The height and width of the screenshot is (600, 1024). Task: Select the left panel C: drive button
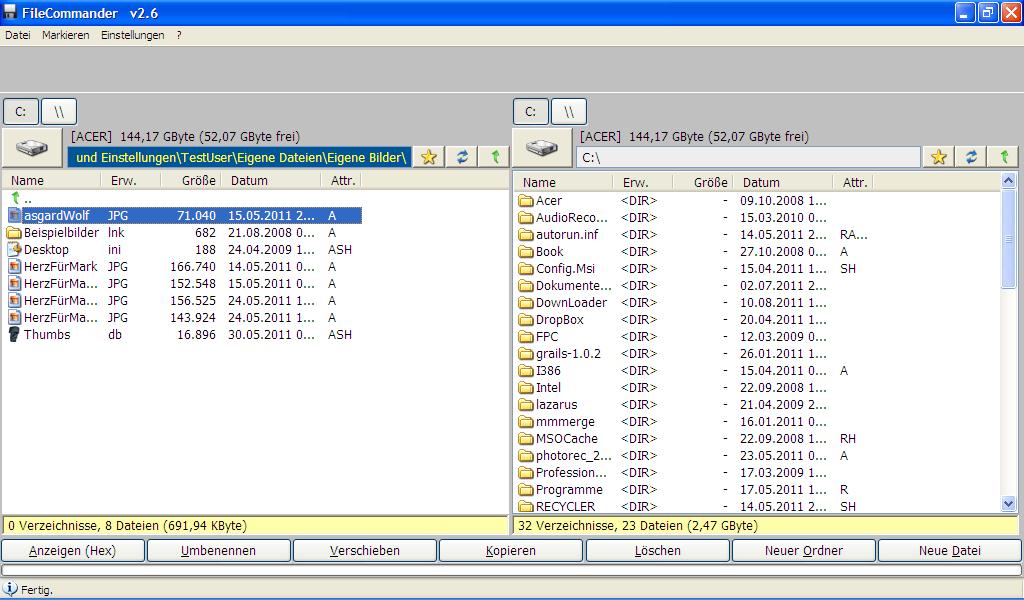pos(20,111)
